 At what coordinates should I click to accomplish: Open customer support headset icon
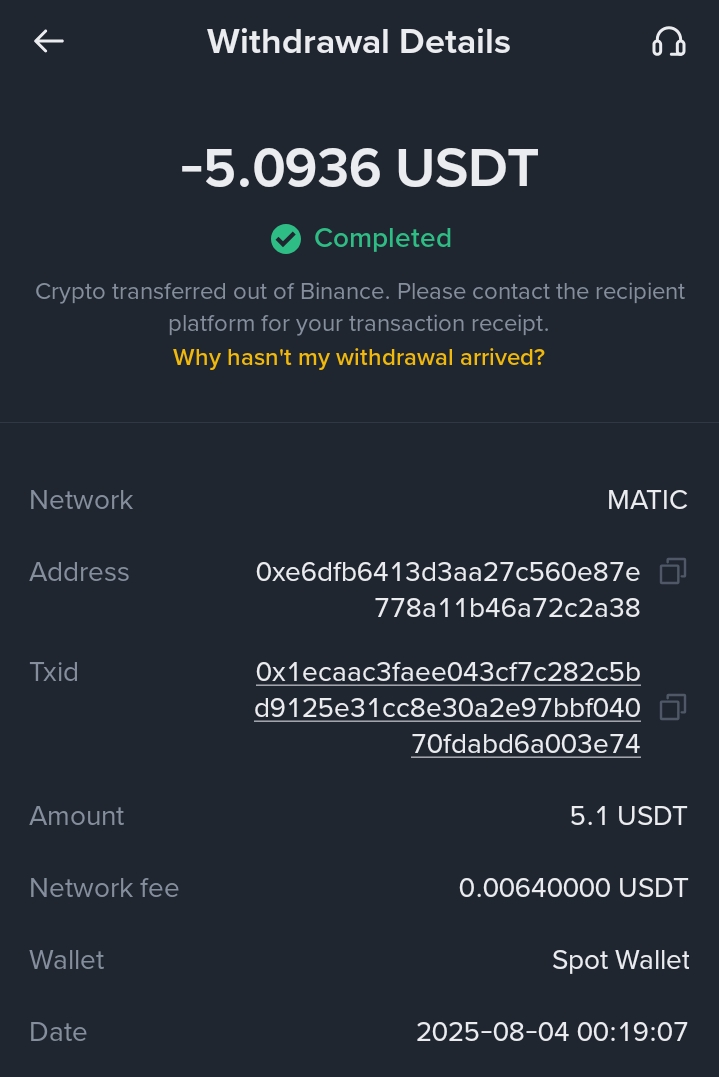pyautogui.click(x=668, y=41)
